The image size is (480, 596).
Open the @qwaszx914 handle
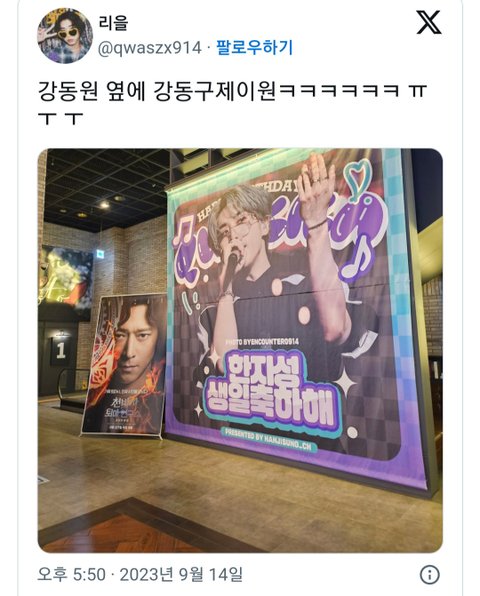click(x=149, y=48)
